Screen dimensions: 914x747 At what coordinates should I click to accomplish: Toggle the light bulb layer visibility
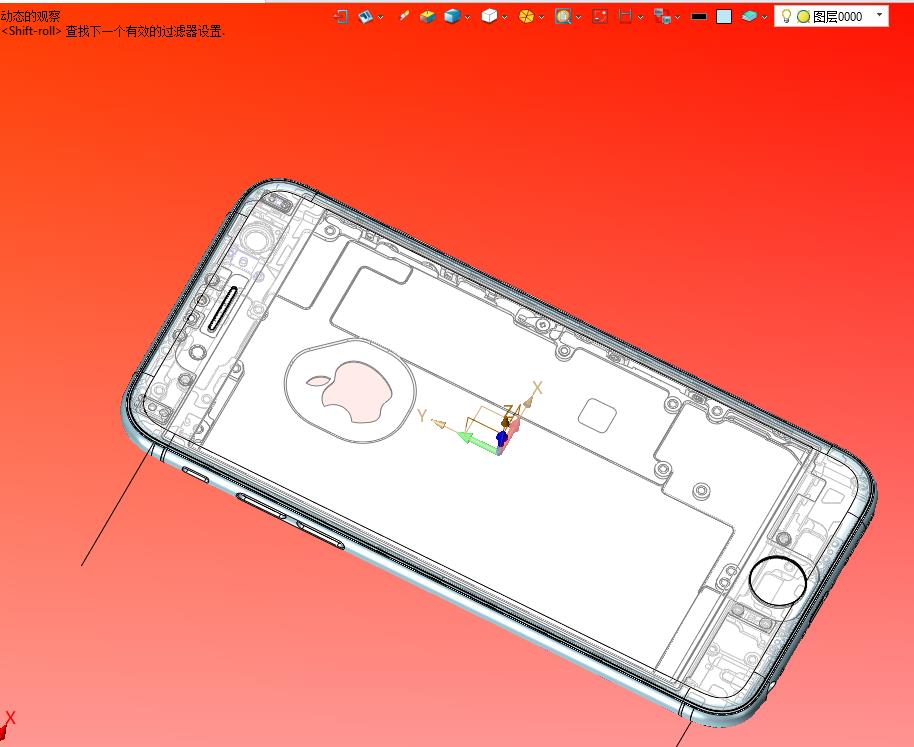pyautogui.click(x=786, y=16)
